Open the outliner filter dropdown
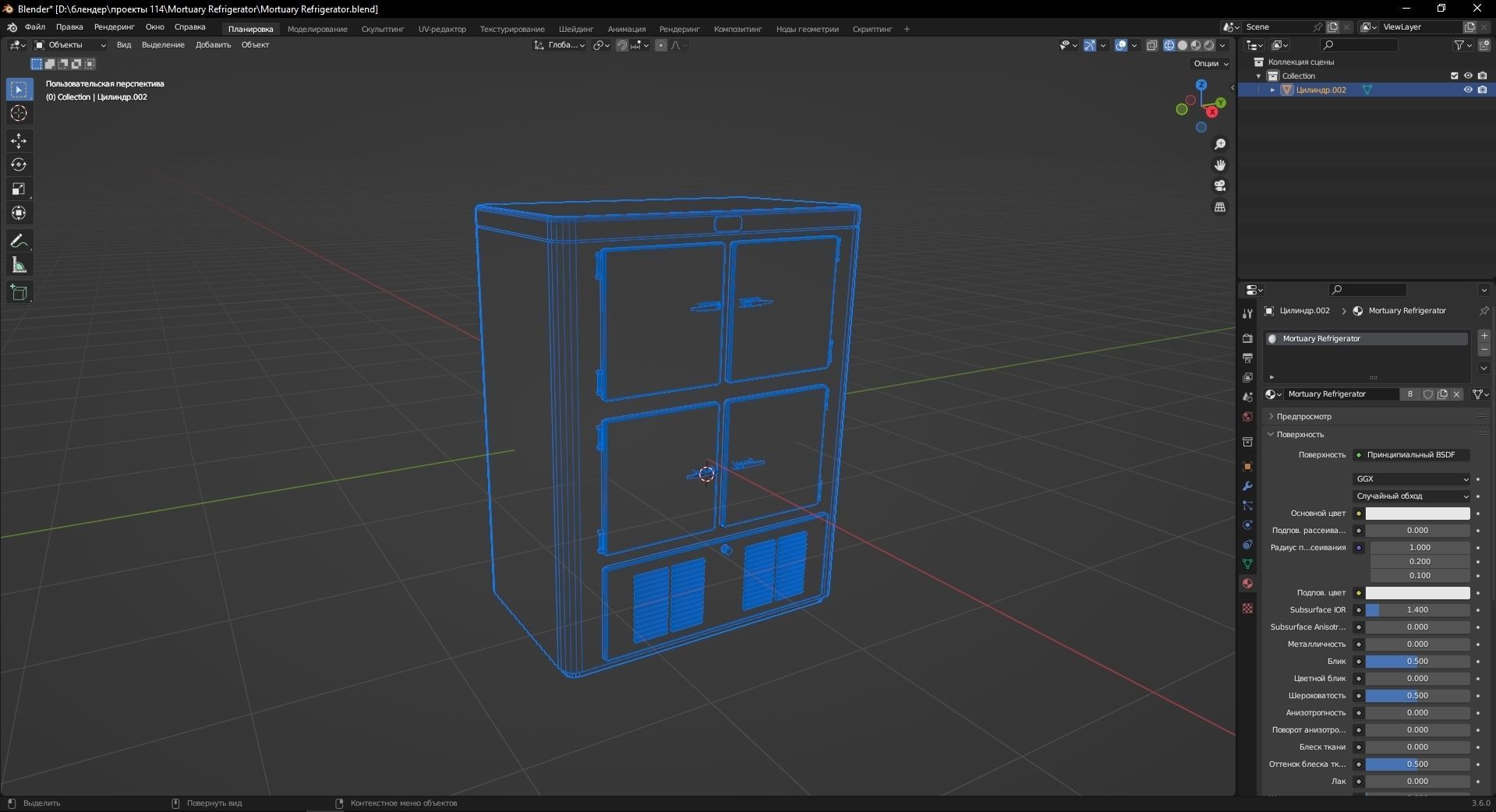 (x=1463, y=45)
